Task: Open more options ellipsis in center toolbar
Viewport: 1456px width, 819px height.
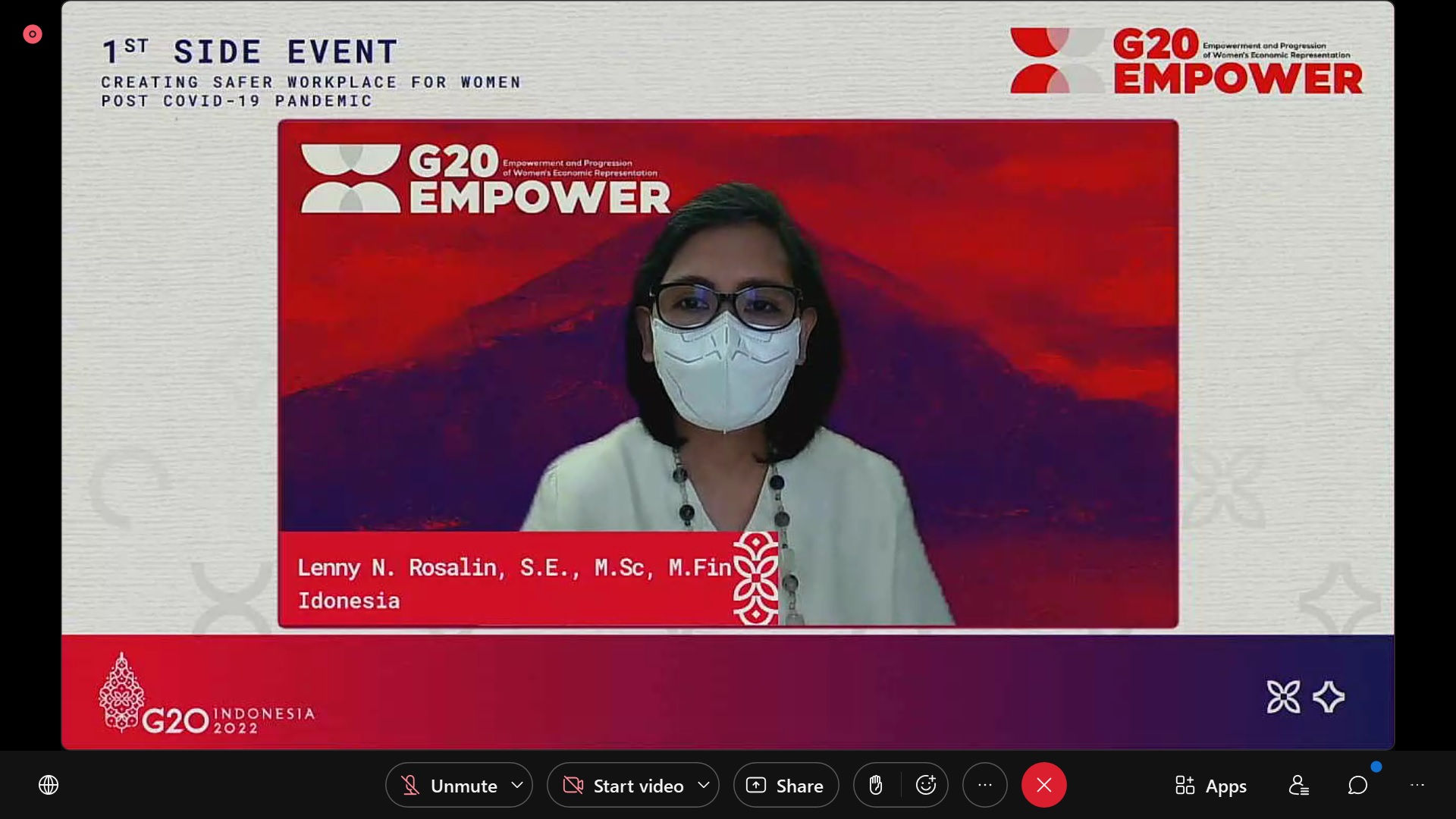Action: pos(984,785)
